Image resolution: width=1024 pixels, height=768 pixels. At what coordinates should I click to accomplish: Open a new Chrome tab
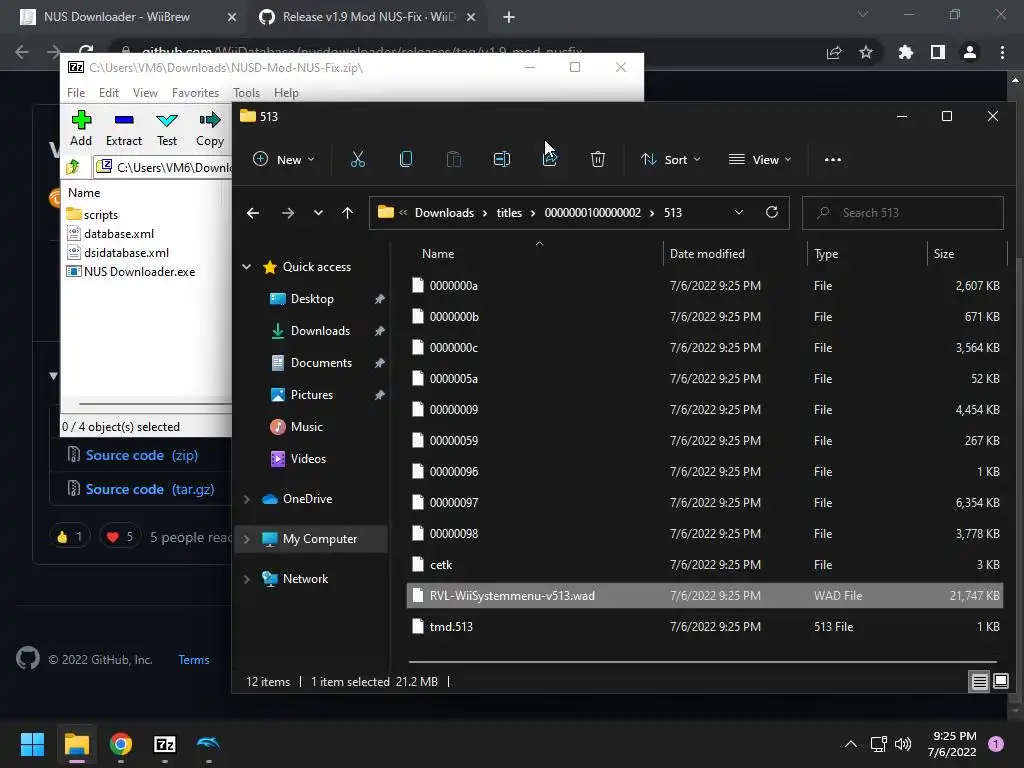click(509, 17)
